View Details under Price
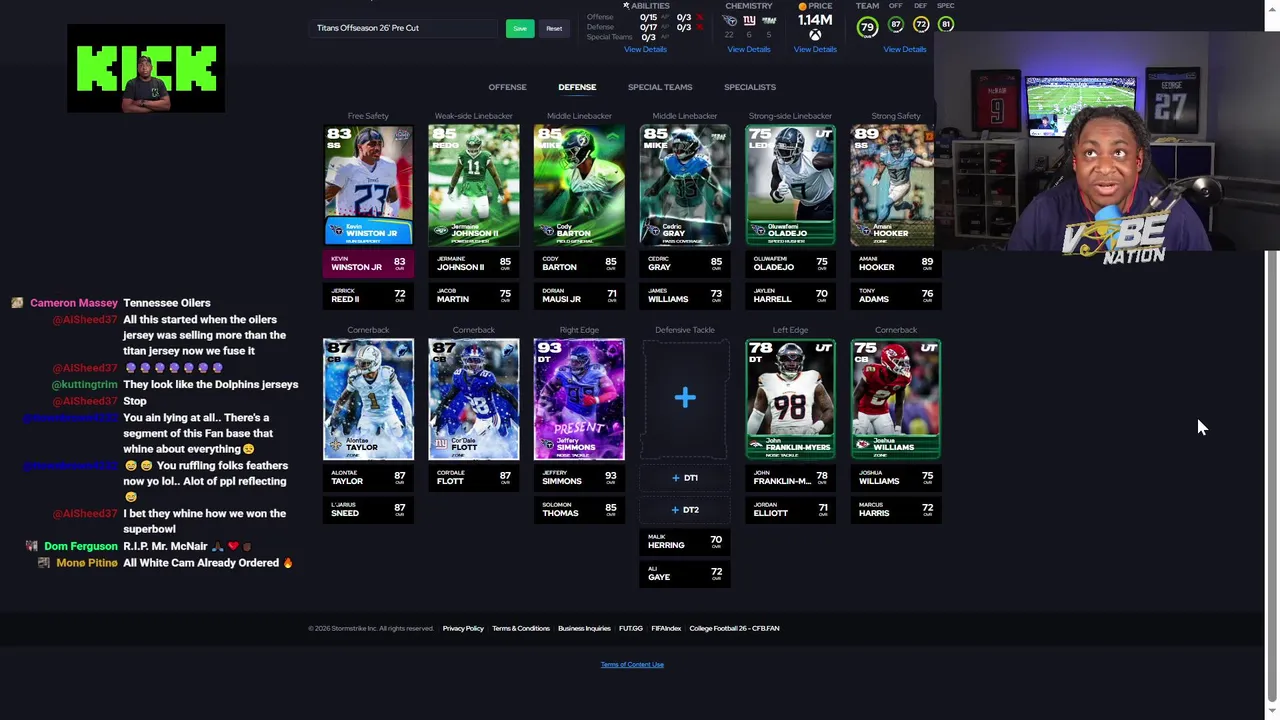This screenshot has height=720, width=1280. click(x=815, y=49)
